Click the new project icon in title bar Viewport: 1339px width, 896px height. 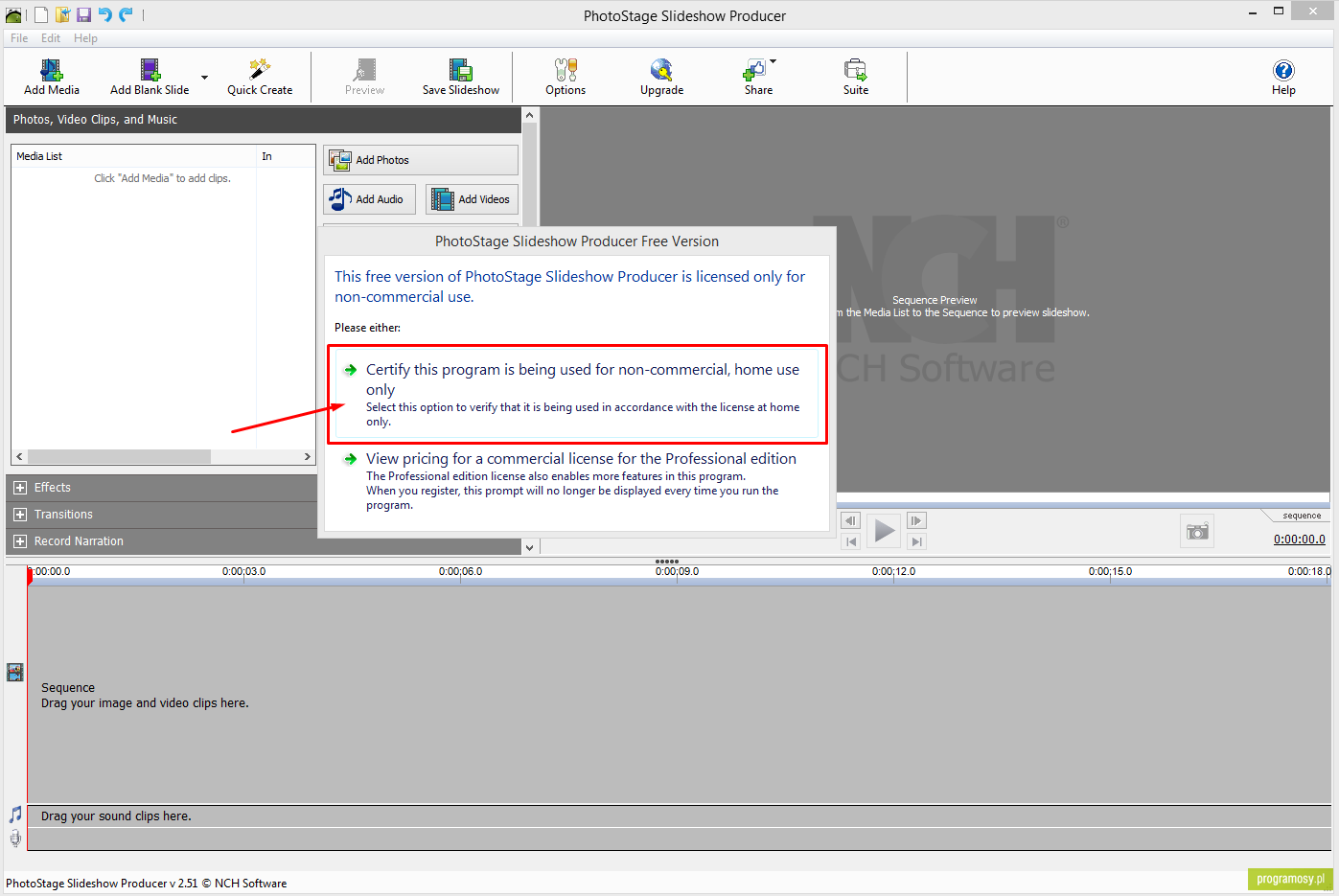(x=41, y=14)
